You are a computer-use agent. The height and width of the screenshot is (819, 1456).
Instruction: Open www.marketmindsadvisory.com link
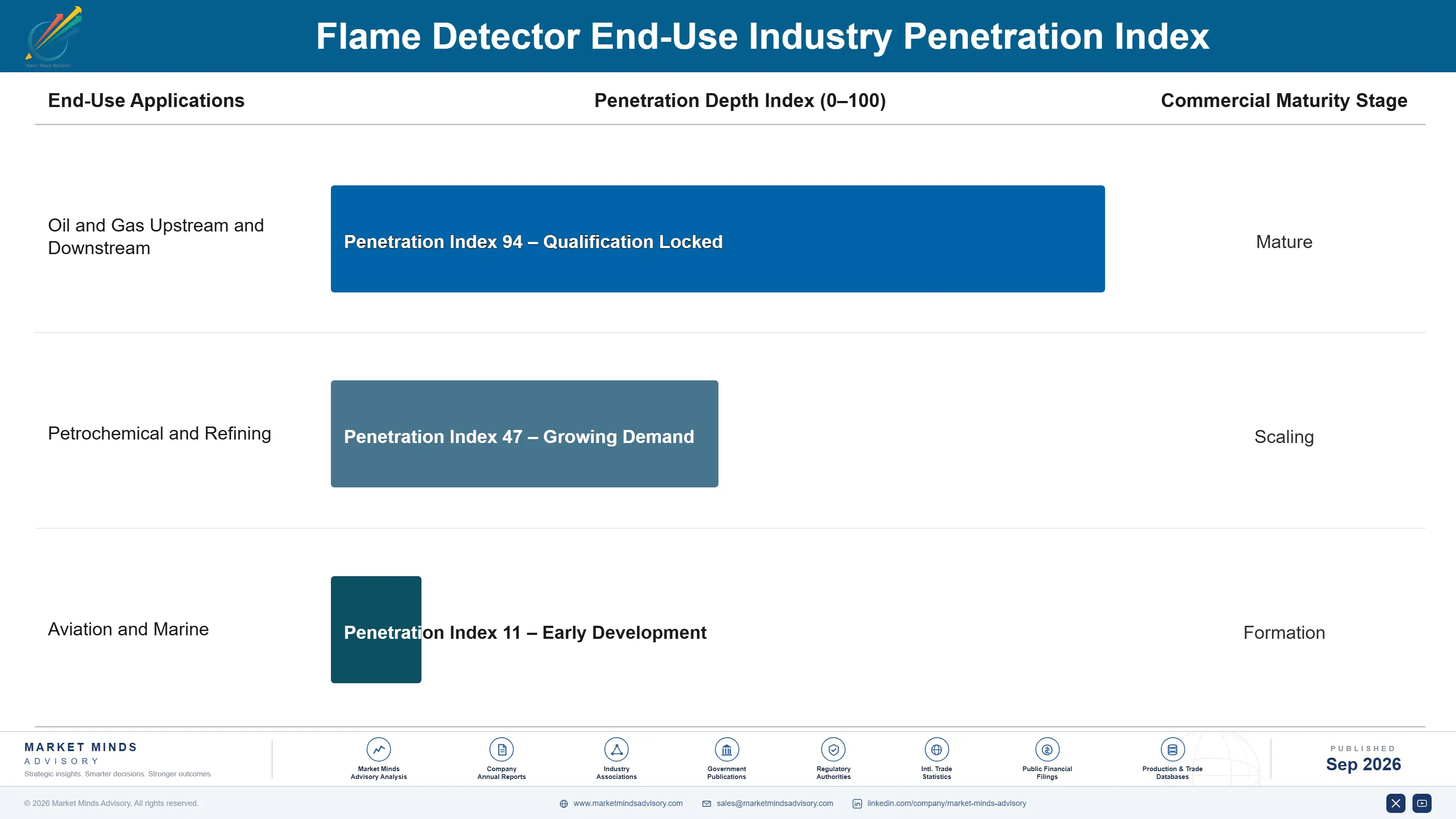point(628,803)
